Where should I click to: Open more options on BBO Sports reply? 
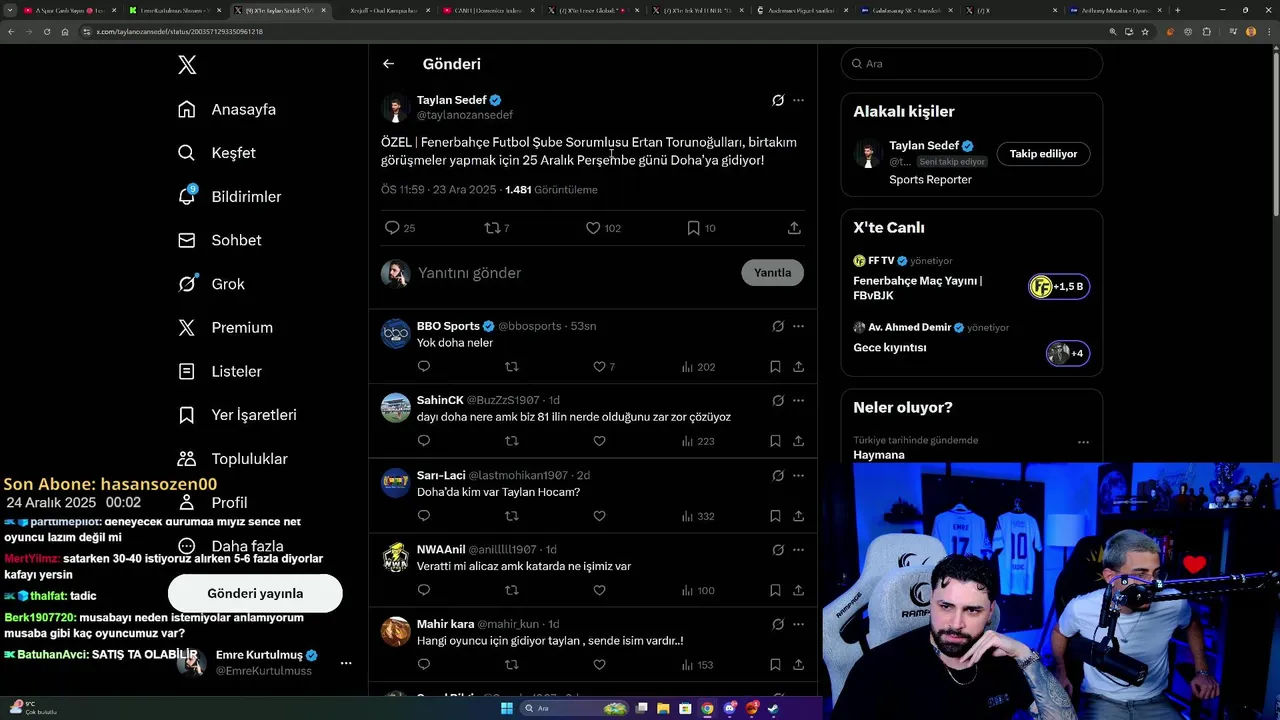click(798, 326)
